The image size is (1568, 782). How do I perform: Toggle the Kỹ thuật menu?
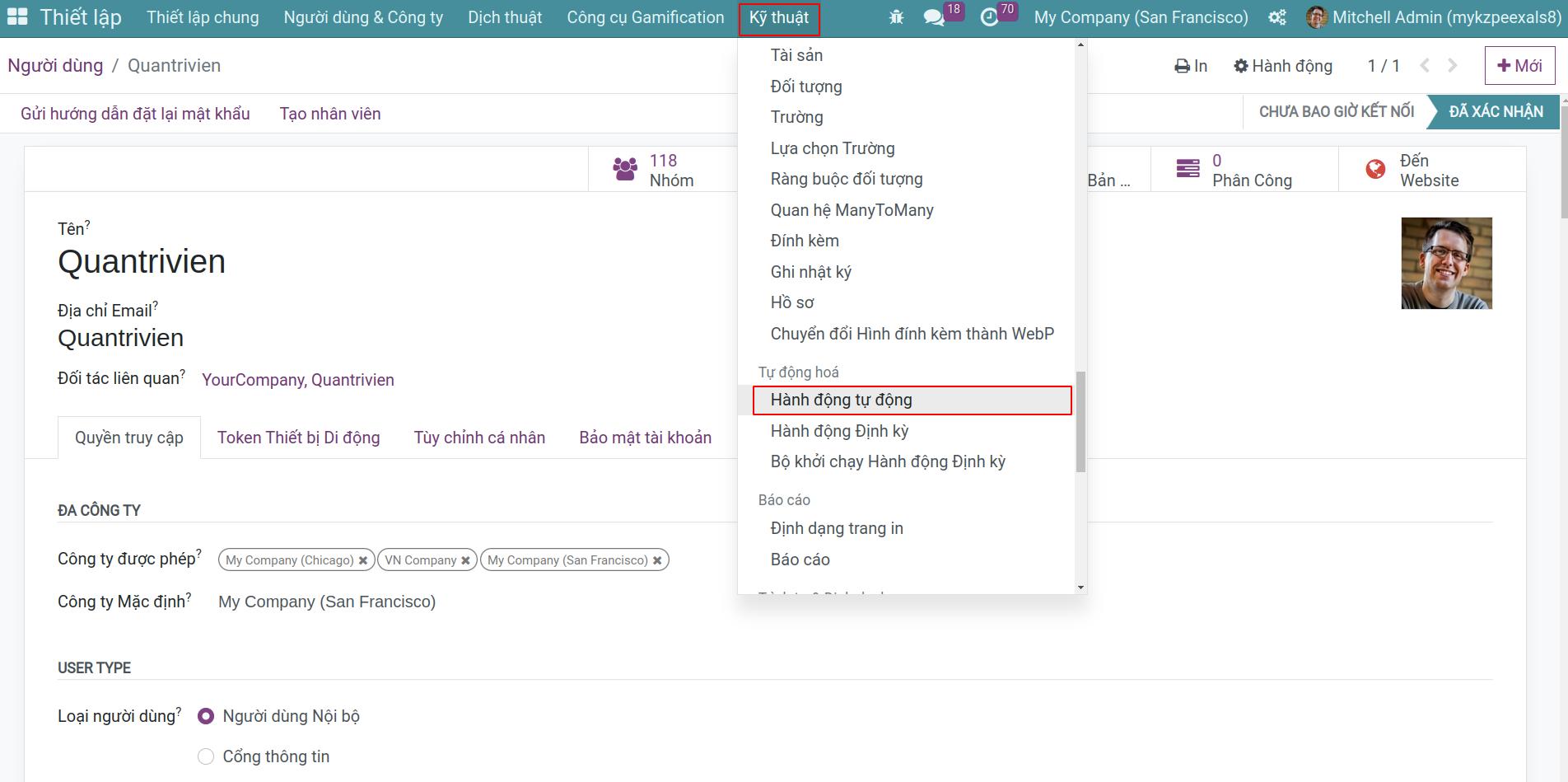[779, 18]
